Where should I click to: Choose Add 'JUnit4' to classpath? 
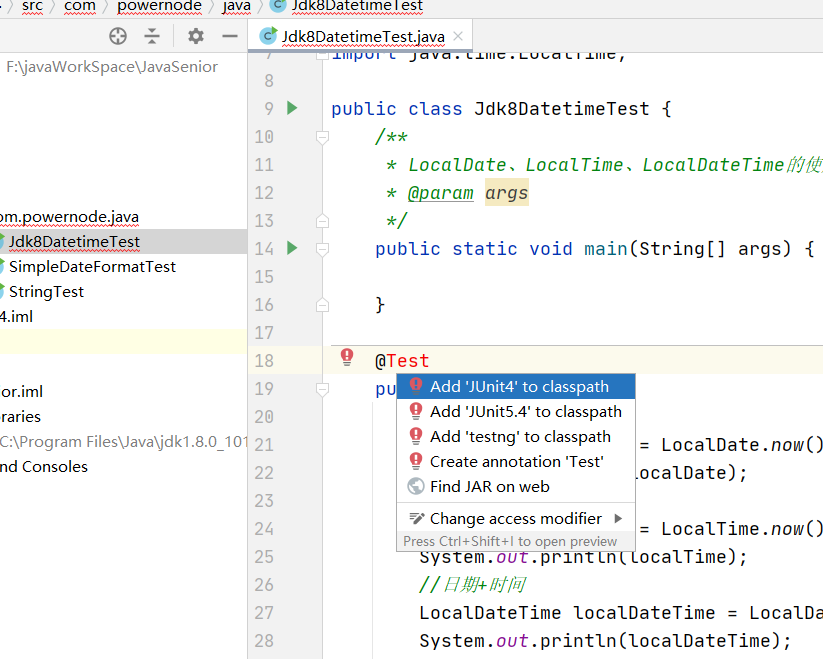(516, 387)
